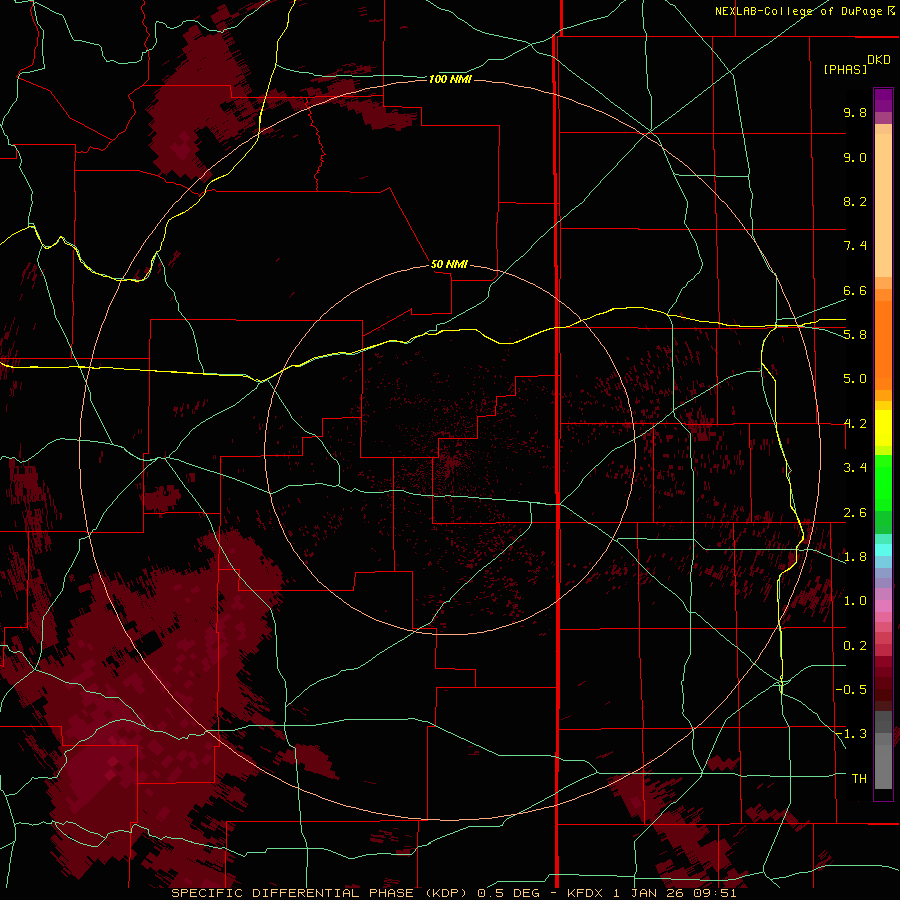This screenshot has height=900, width=900.
Task: Click the SPECIFIC DIFFERENTIAL PHASE caption text
Action: 292,893
